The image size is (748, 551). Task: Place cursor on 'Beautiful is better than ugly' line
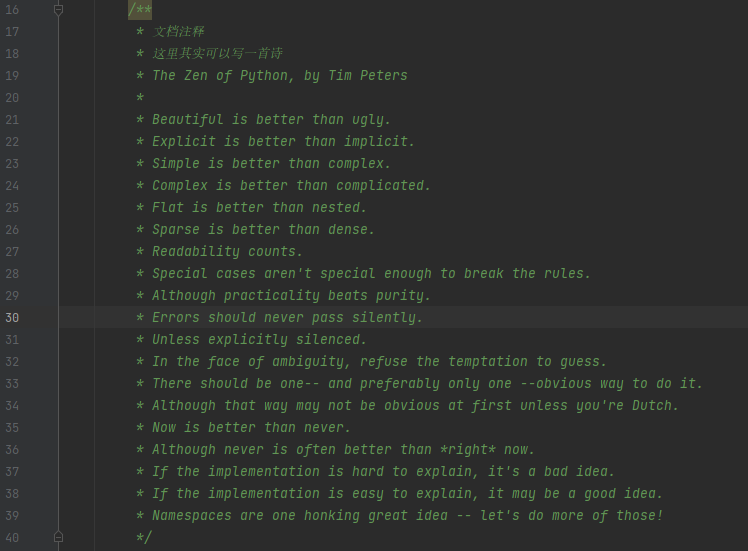tap(270, 120)
